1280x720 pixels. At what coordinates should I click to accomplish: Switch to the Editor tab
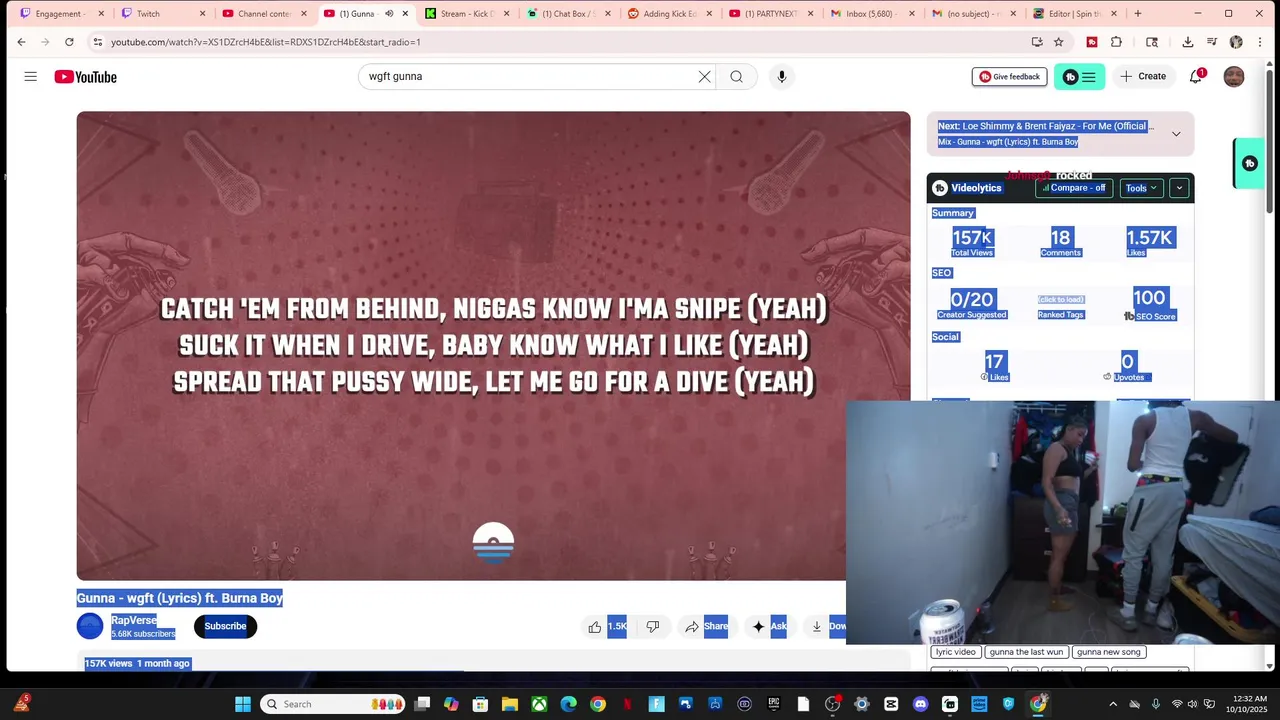pos(1074,14)
